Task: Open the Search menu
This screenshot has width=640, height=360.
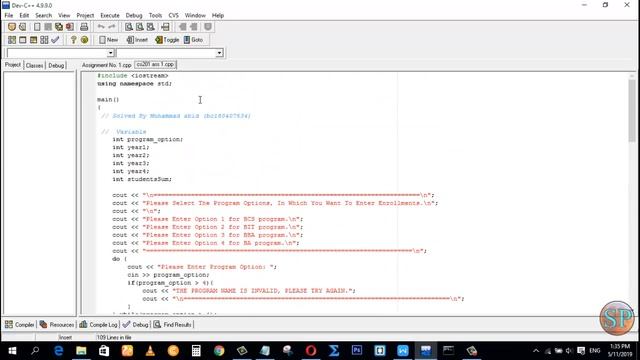Action: coord(44,16)
